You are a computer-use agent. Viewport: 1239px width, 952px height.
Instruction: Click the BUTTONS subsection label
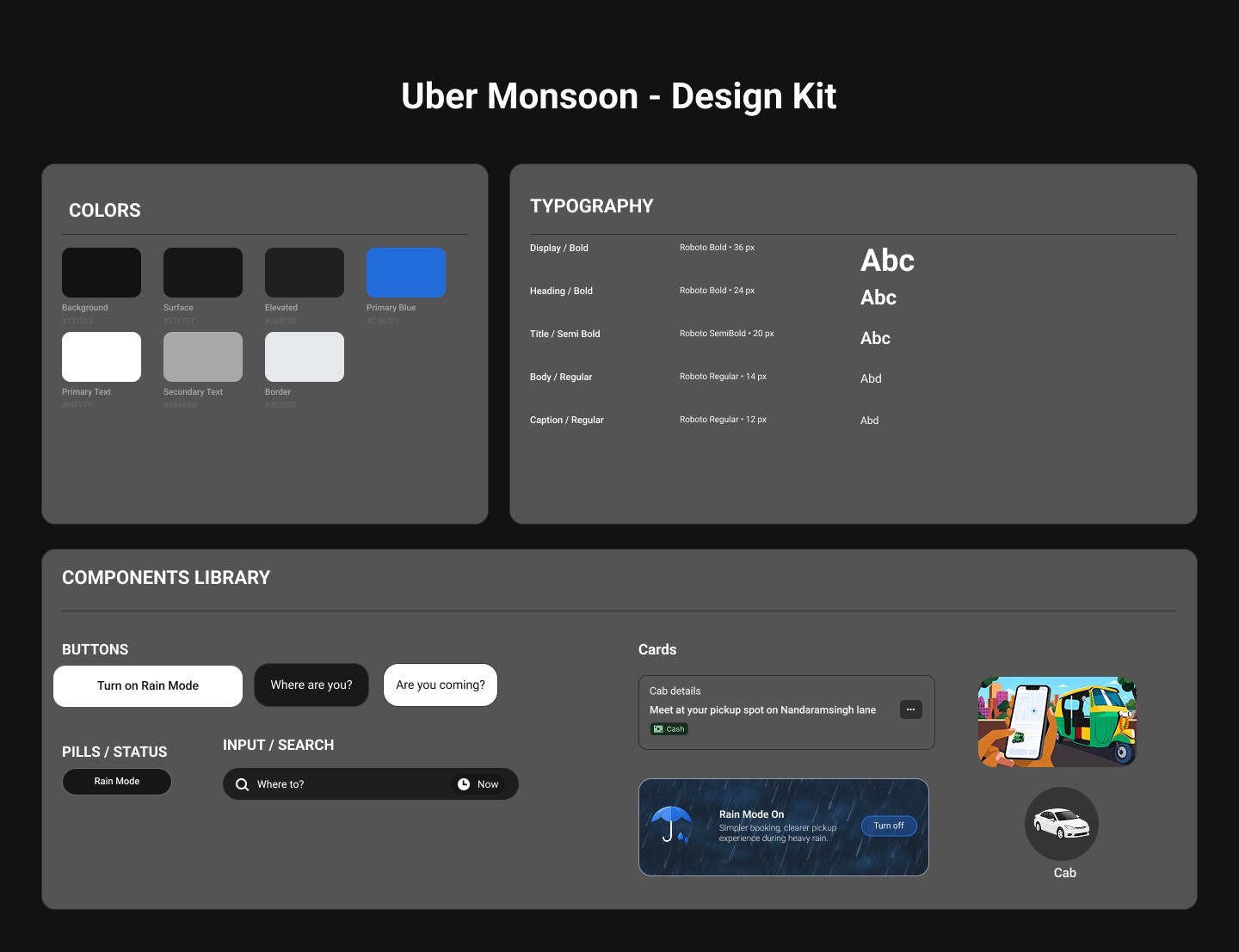click(96, 650)
